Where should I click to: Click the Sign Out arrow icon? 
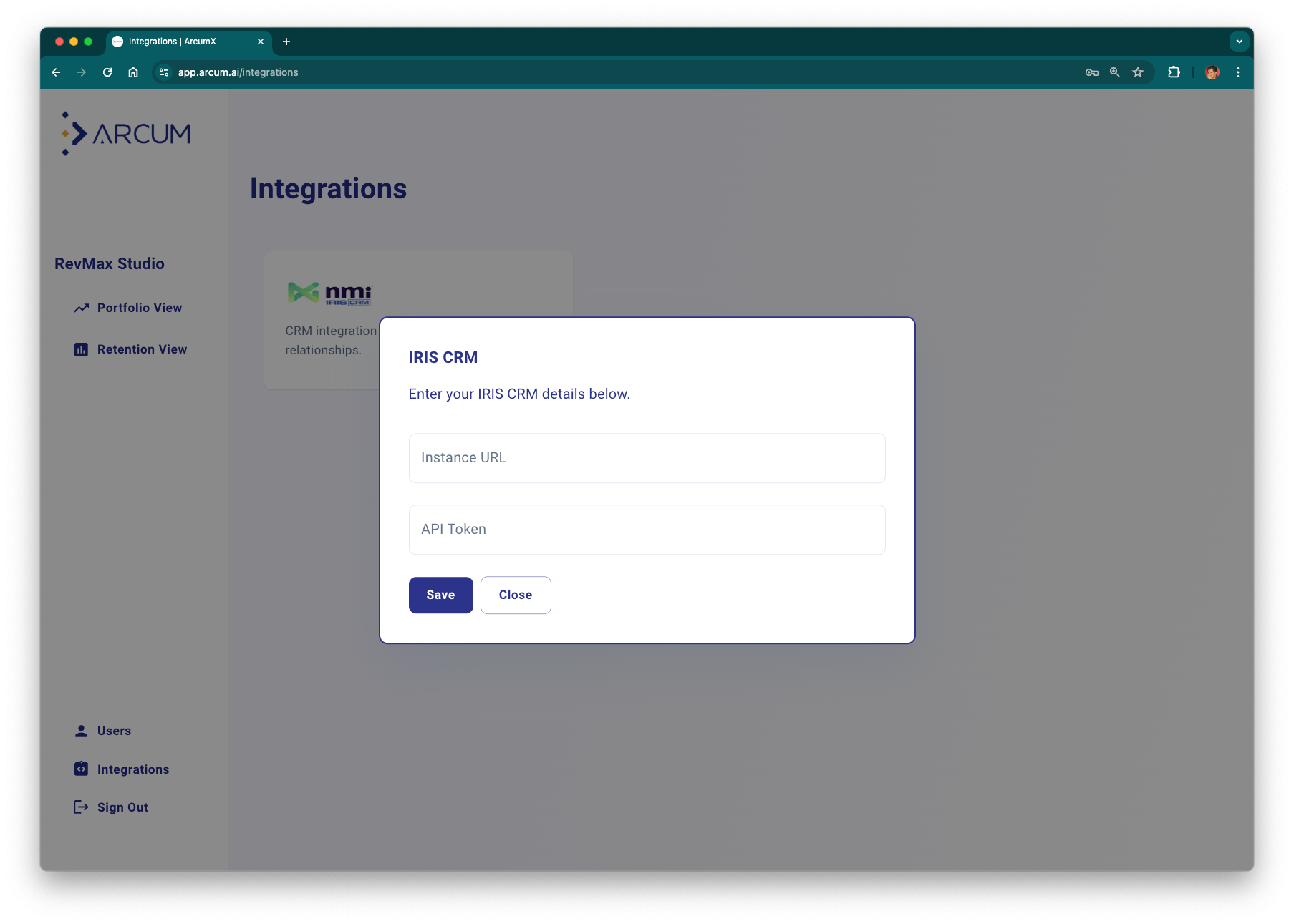click(x=81, y=807)
